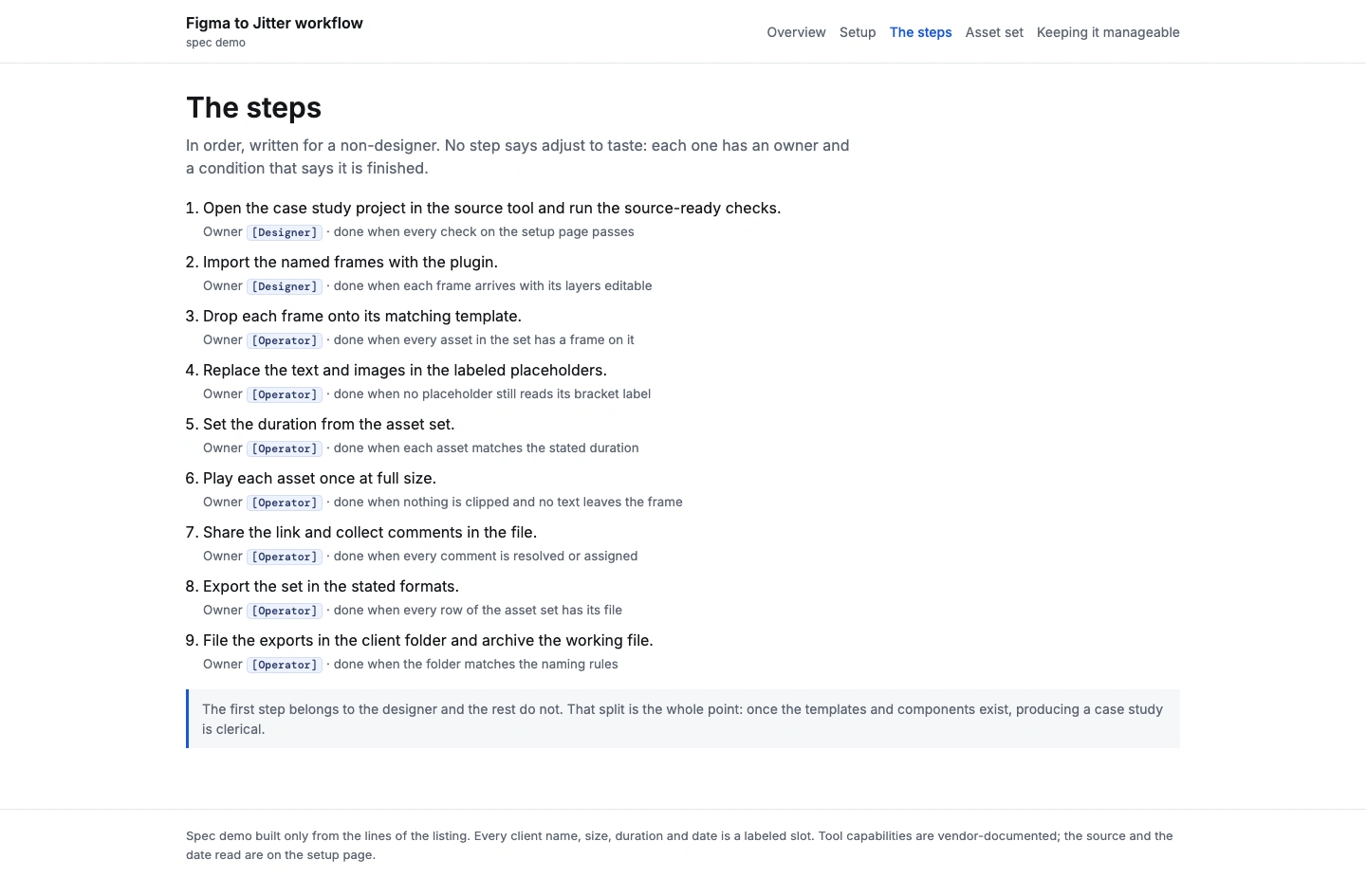Click the spec demo subtitle

click(215, 43)
